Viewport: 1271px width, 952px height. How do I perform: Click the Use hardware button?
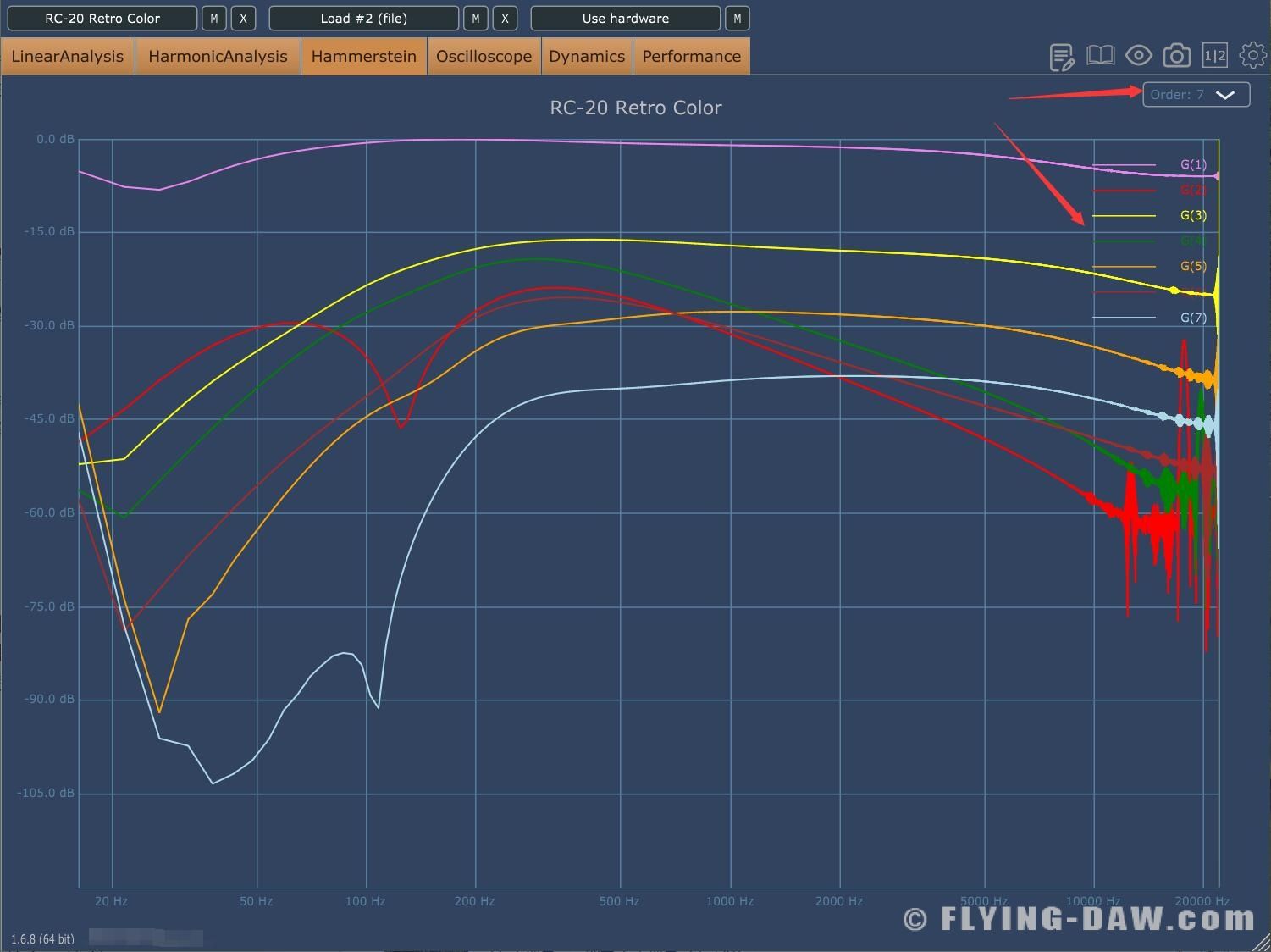pos(626,18)
